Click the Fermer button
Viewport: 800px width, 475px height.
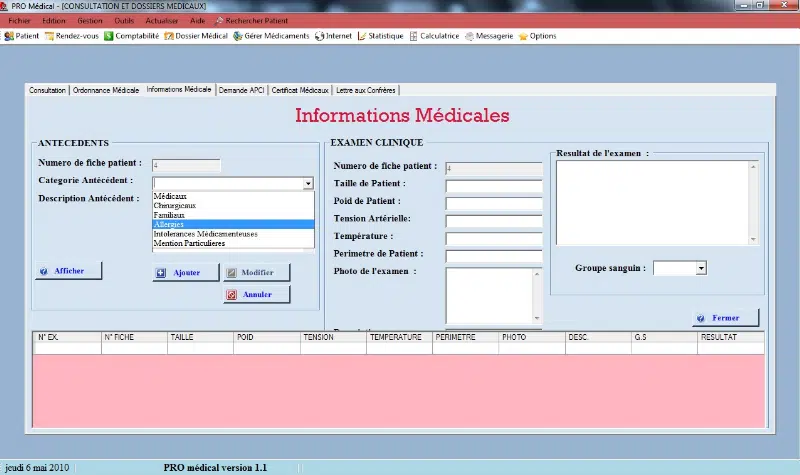[726, 318]
